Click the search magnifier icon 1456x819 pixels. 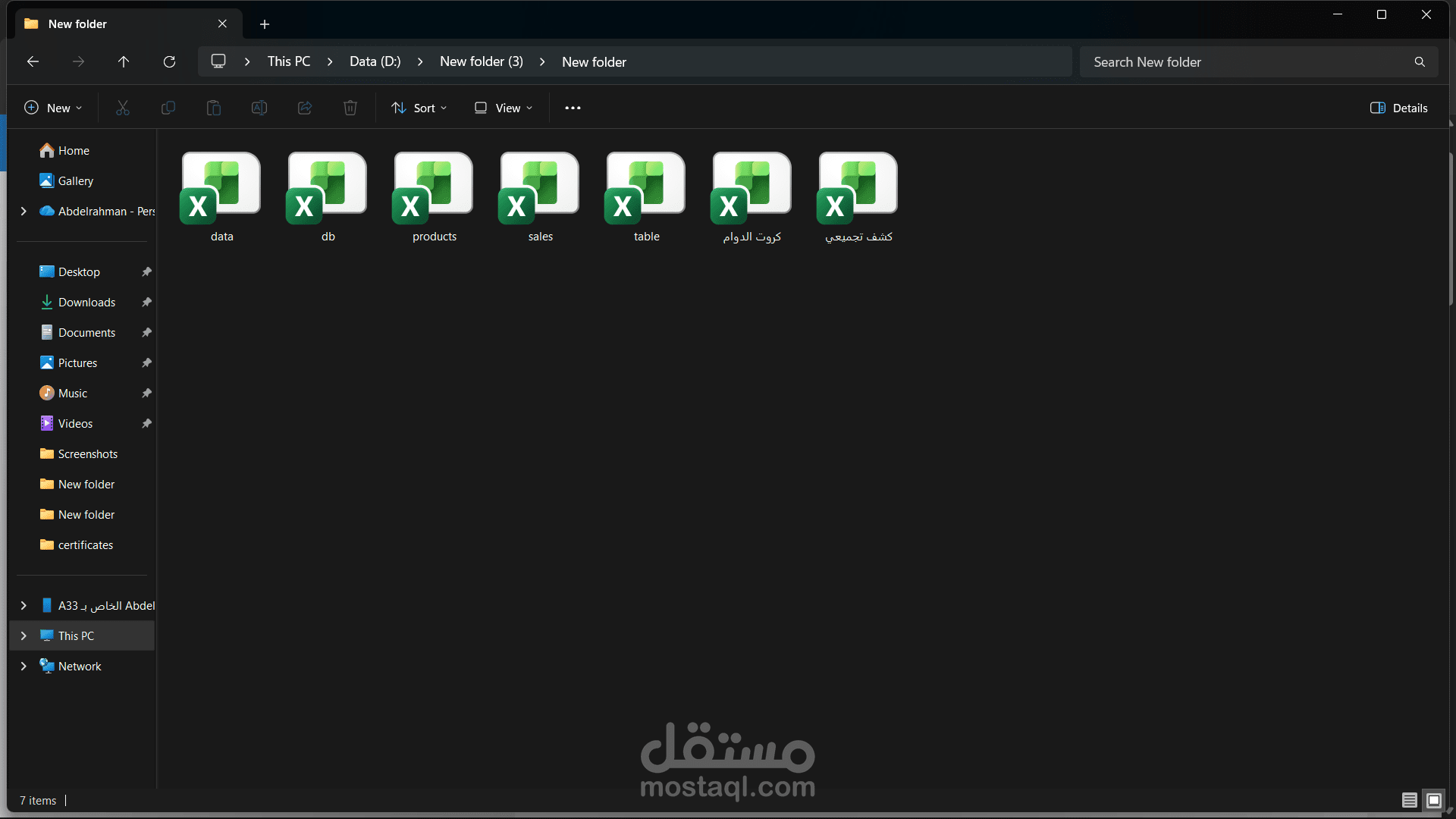(x=1420, y=61)
